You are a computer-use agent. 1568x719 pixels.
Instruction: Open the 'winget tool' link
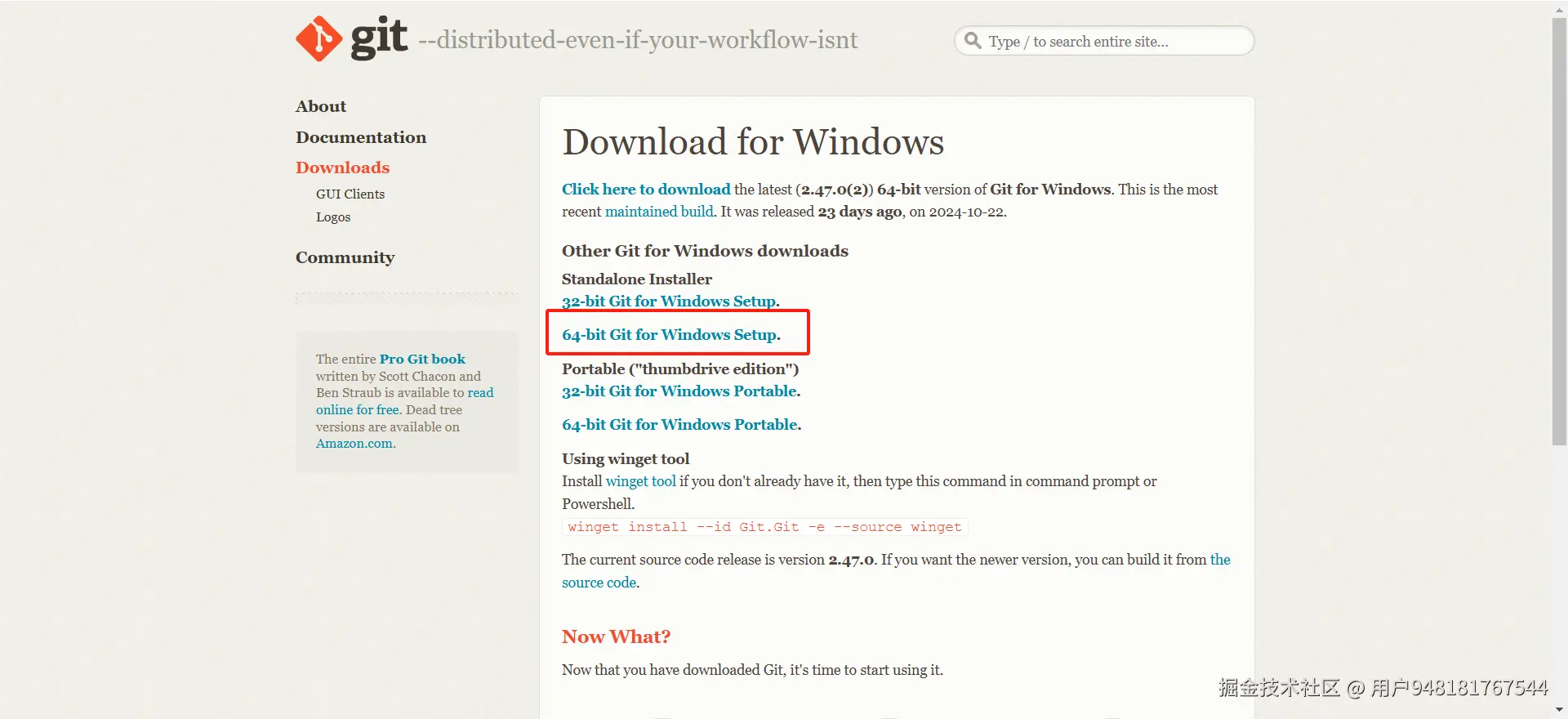pos(641,481)
